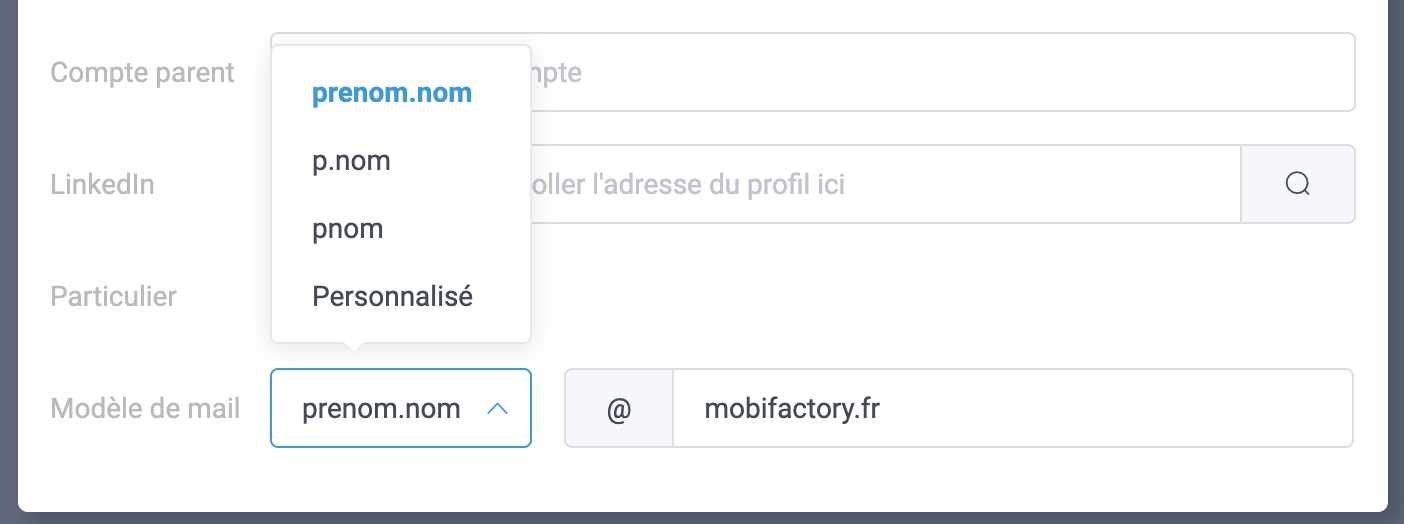The image size is (1404, 524).
Task: Choose the p.nom mail format
Action: click(x=351, y=161)
